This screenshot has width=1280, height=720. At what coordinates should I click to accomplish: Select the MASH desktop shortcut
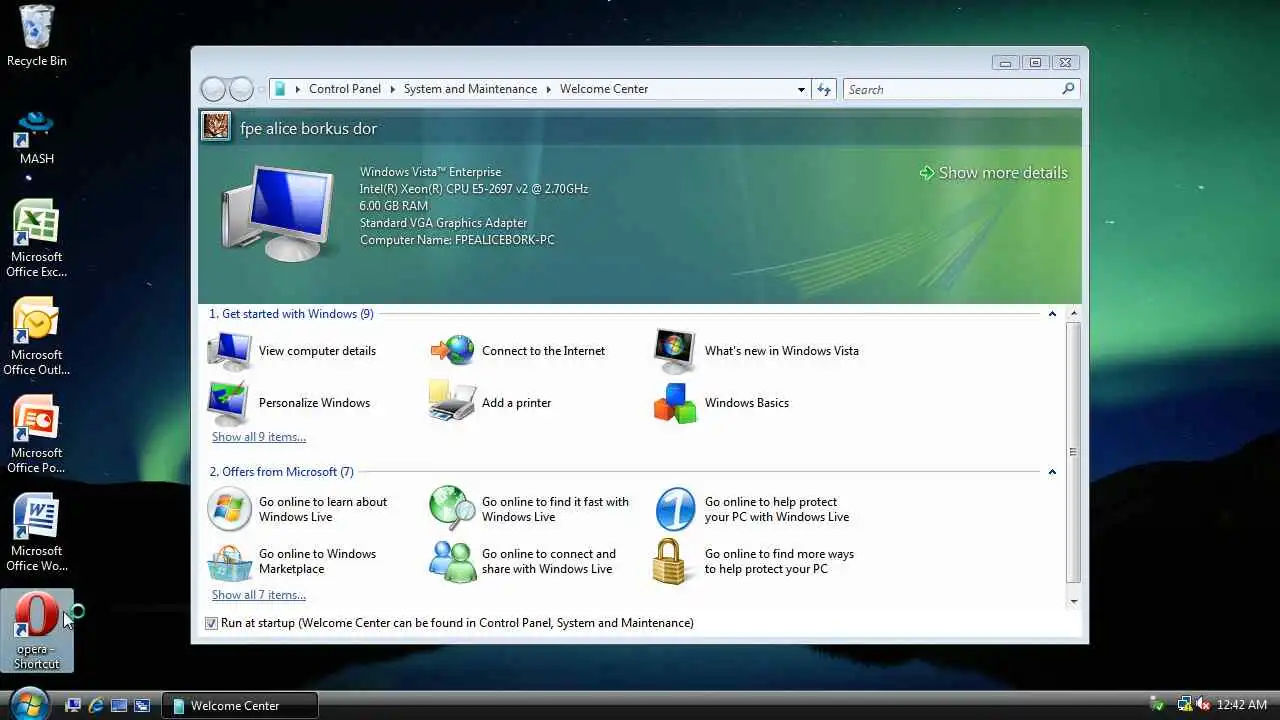coord(37,138)
